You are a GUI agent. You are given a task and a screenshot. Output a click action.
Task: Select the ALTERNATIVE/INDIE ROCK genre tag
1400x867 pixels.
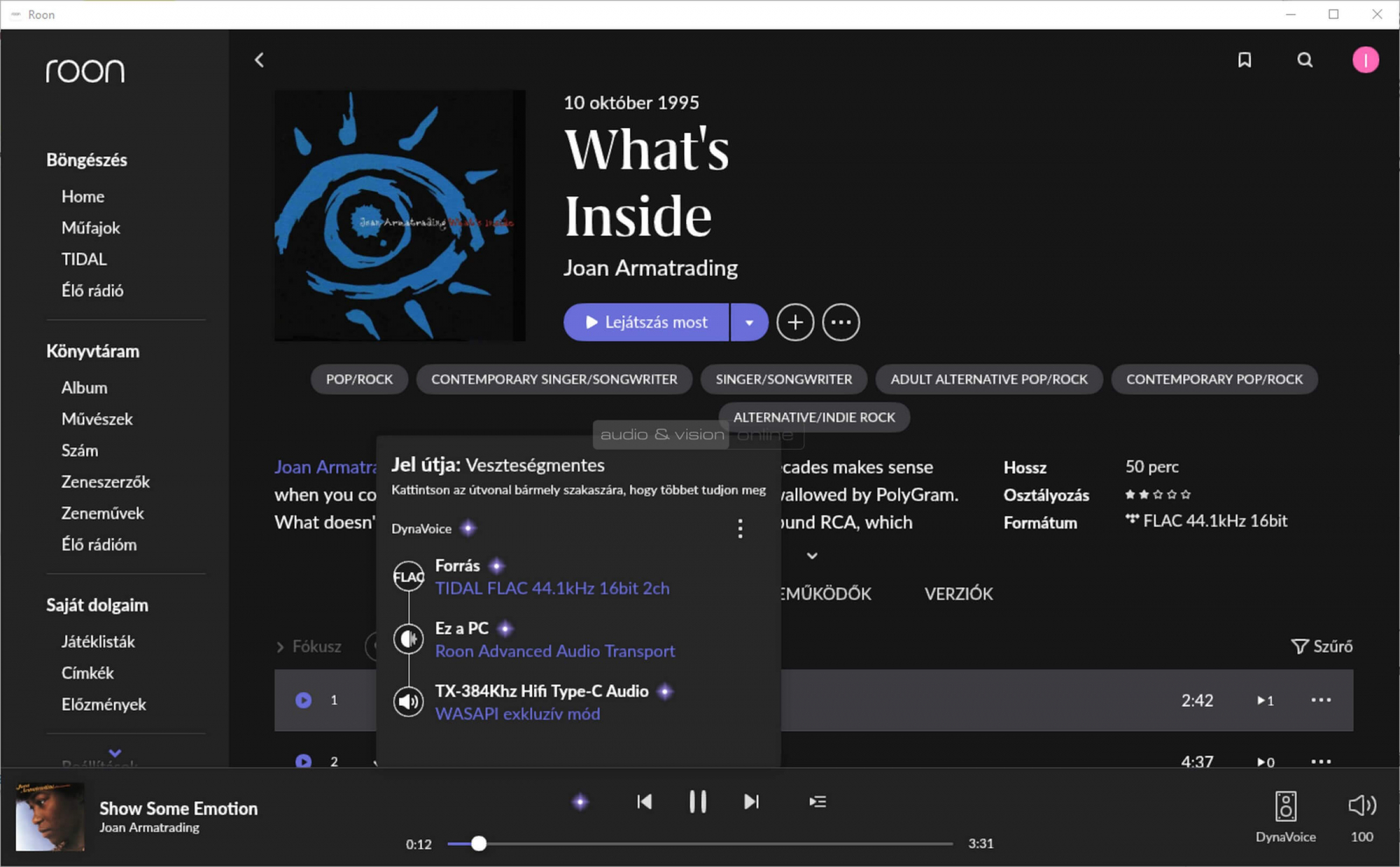pos(814,417)
